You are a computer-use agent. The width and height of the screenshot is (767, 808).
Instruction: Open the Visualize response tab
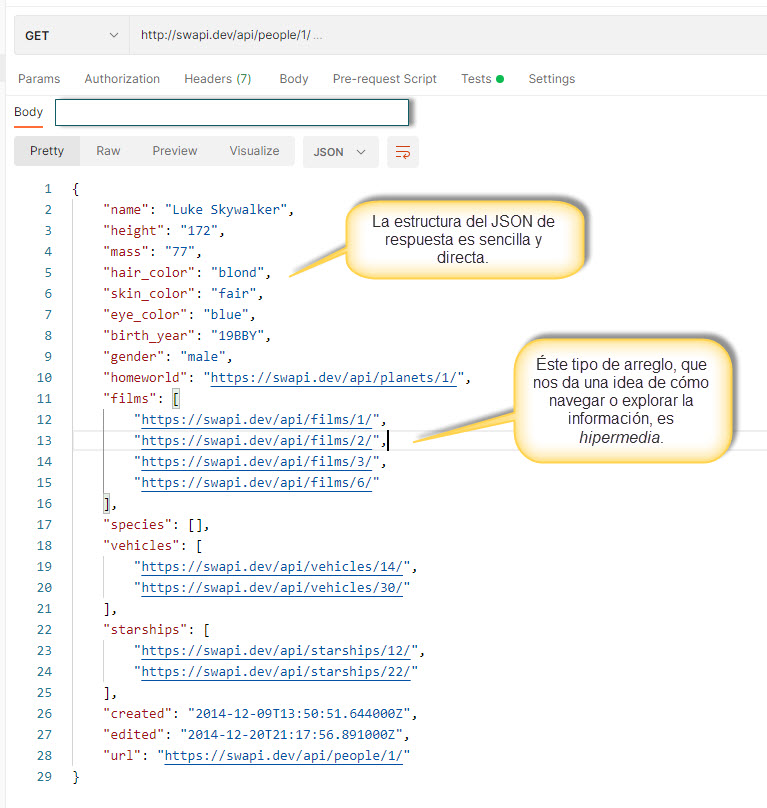253,150
